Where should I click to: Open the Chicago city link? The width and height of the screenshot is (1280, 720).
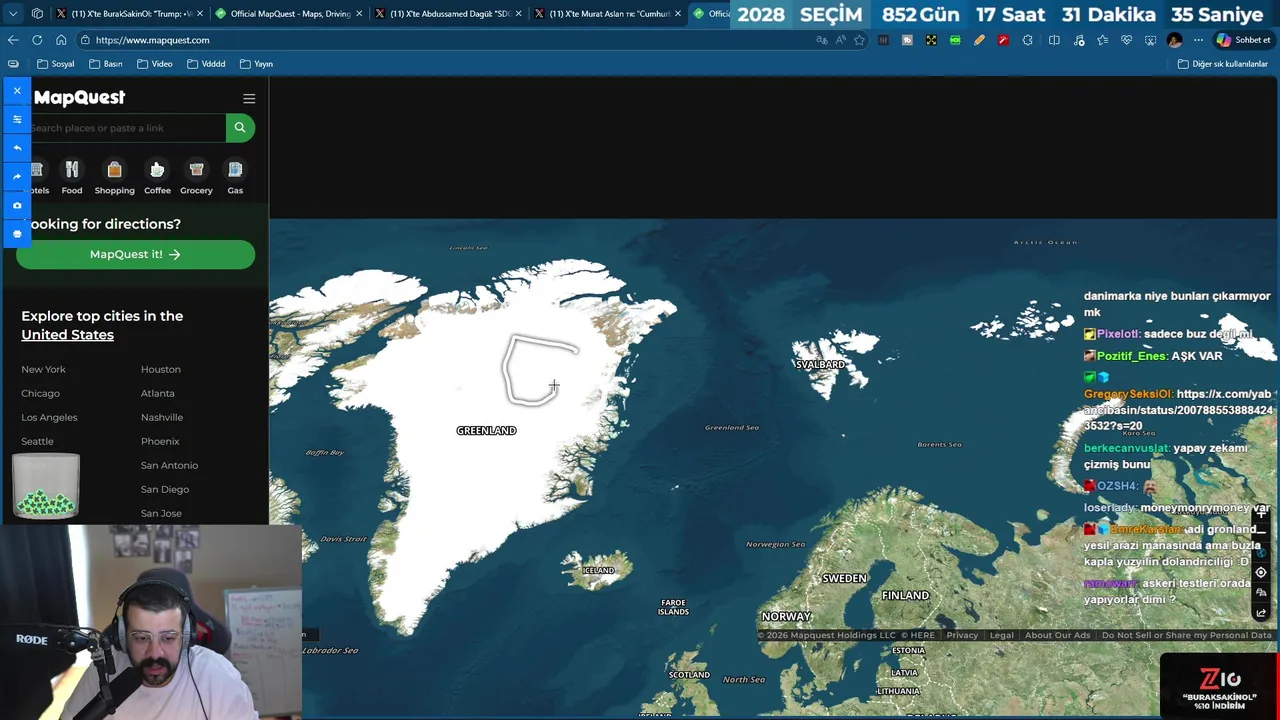click(x=40, y=393)
